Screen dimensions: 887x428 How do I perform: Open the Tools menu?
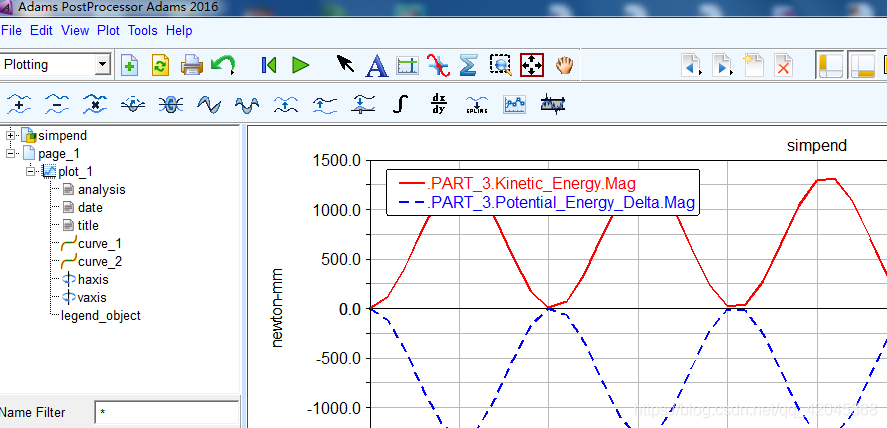(x=142, y=31)
